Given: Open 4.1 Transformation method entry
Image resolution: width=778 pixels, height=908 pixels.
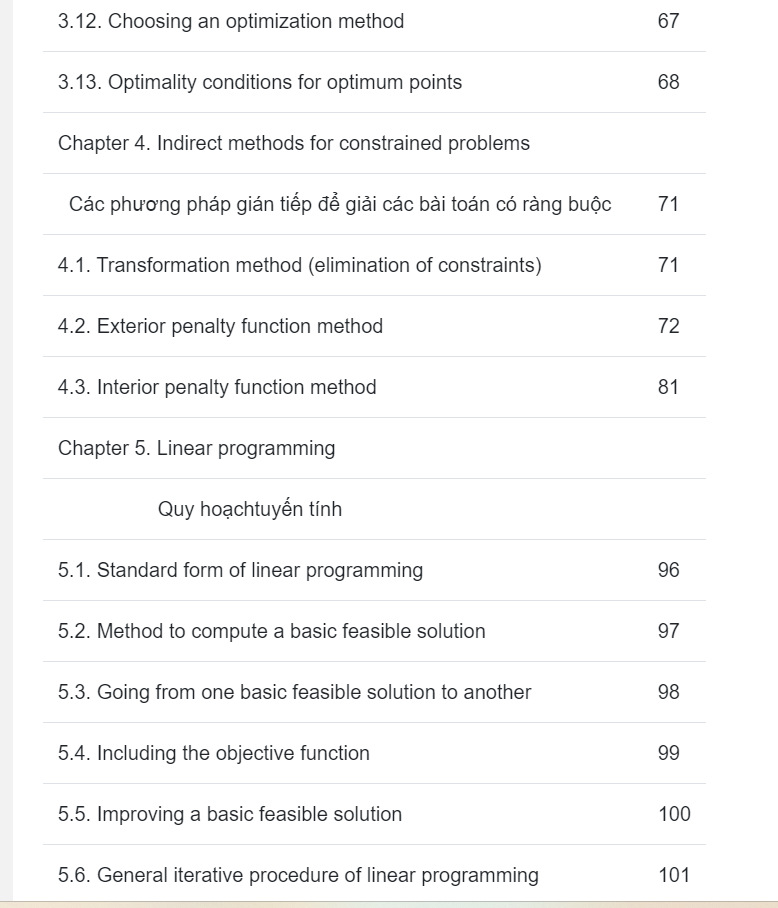Looking at the screenshot, I should point(300,265).
